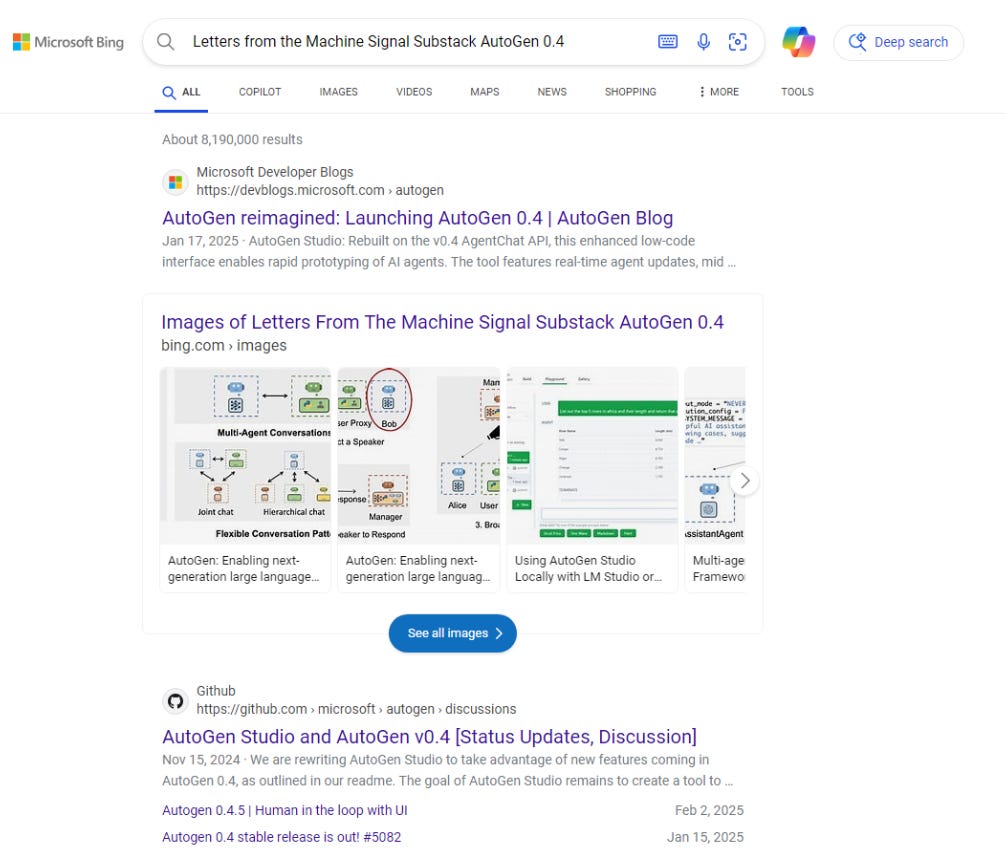Screen dimensions: 1005x850
Task: Click Microsoft Developer Blogs site name
Action: point(275,172)
